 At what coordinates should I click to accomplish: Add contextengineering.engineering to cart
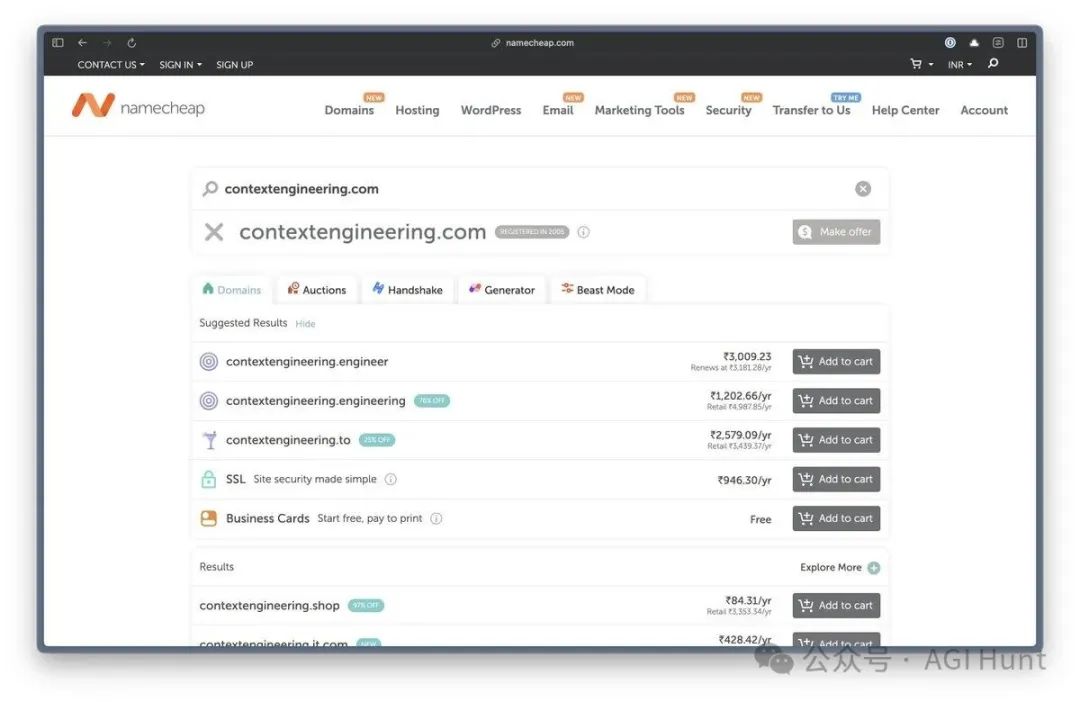pos(836,401)
